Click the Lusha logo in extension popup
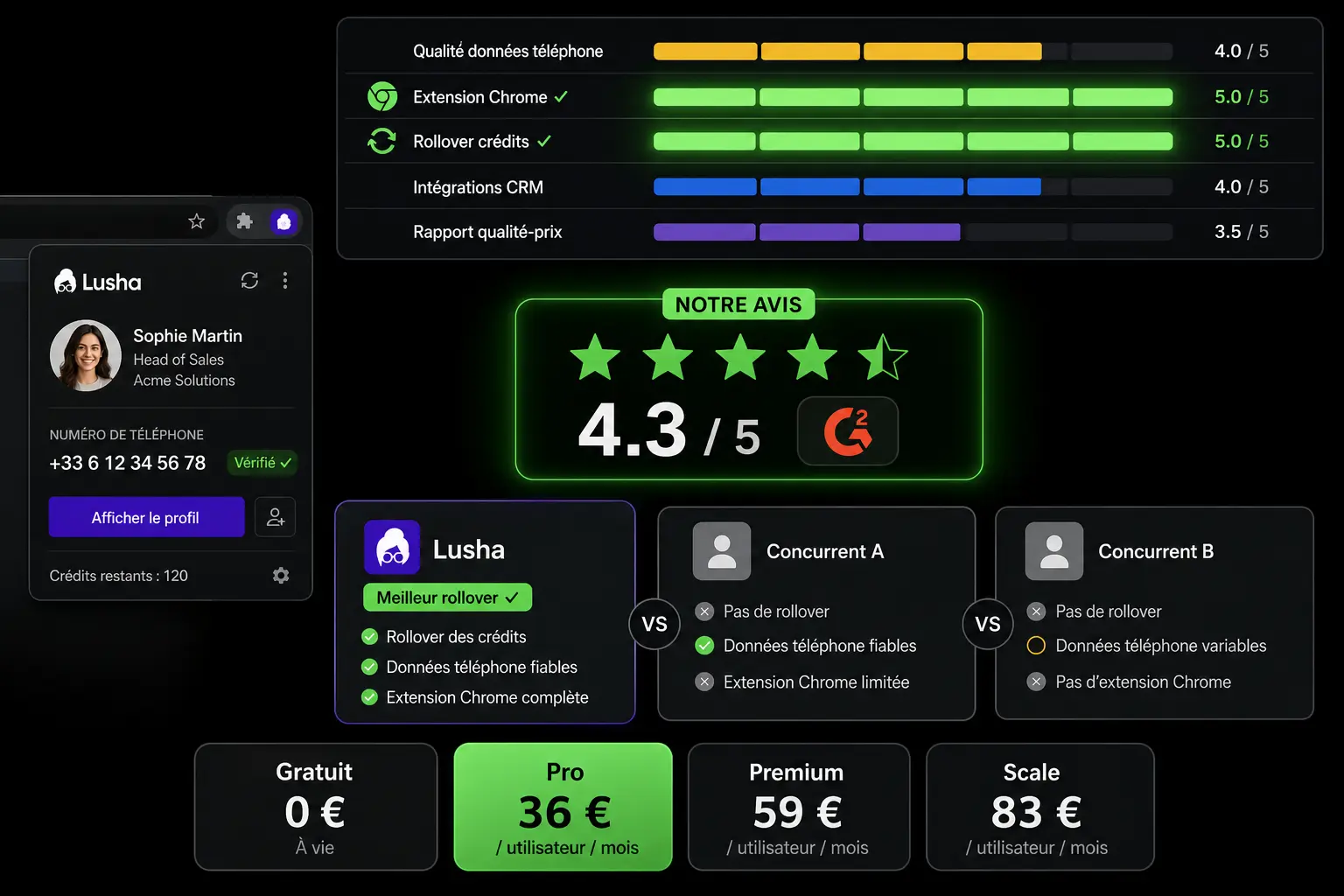 (x=97, y=282)
